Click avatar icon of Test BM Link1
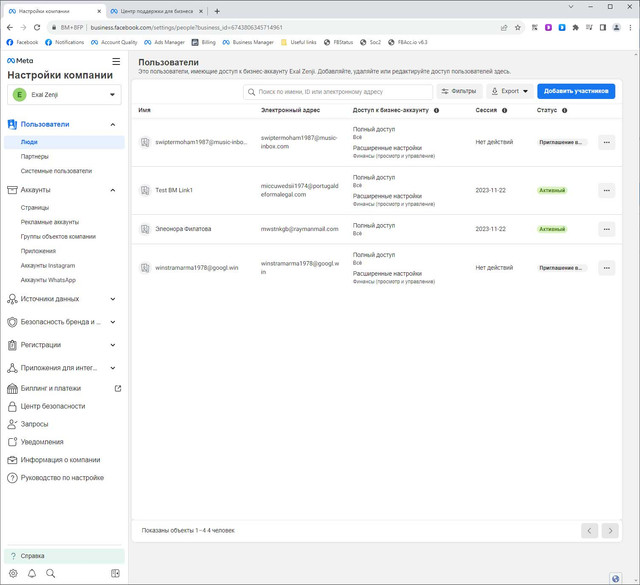 (145, 190)
